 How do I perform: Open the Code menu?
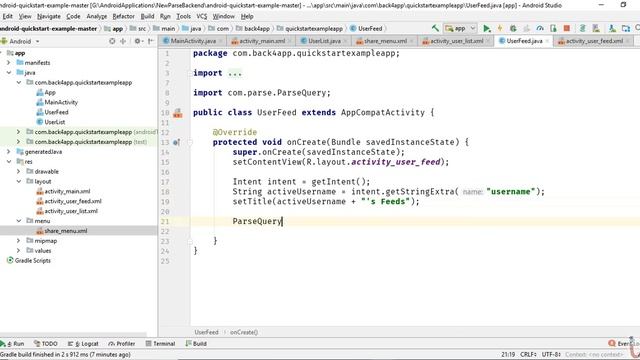point(73,16)
